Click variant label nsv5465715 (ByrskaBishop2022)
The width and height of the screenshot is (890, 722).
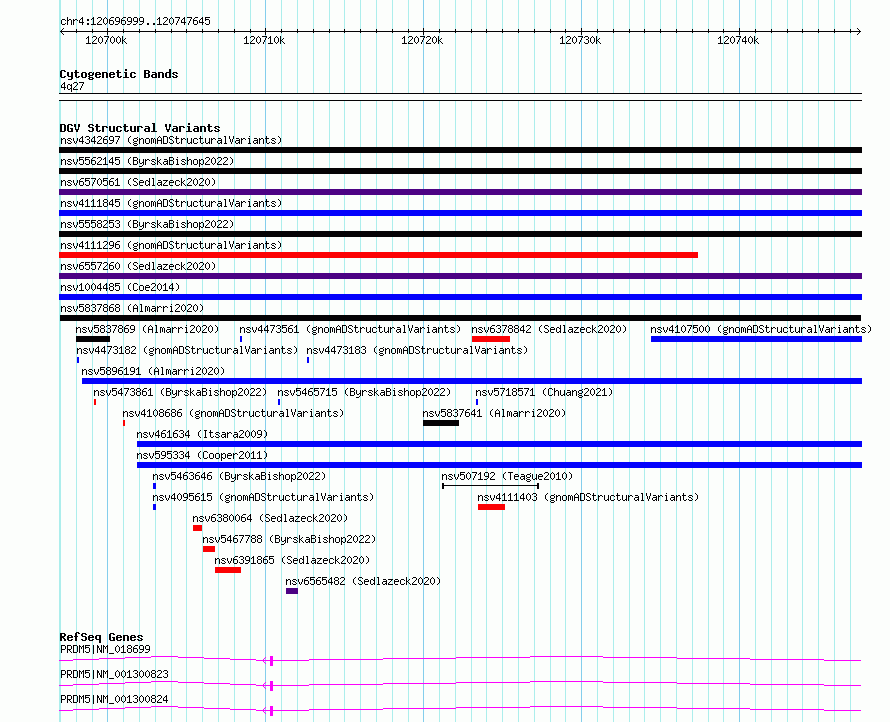pyautogui.click(x=364, y=392)
